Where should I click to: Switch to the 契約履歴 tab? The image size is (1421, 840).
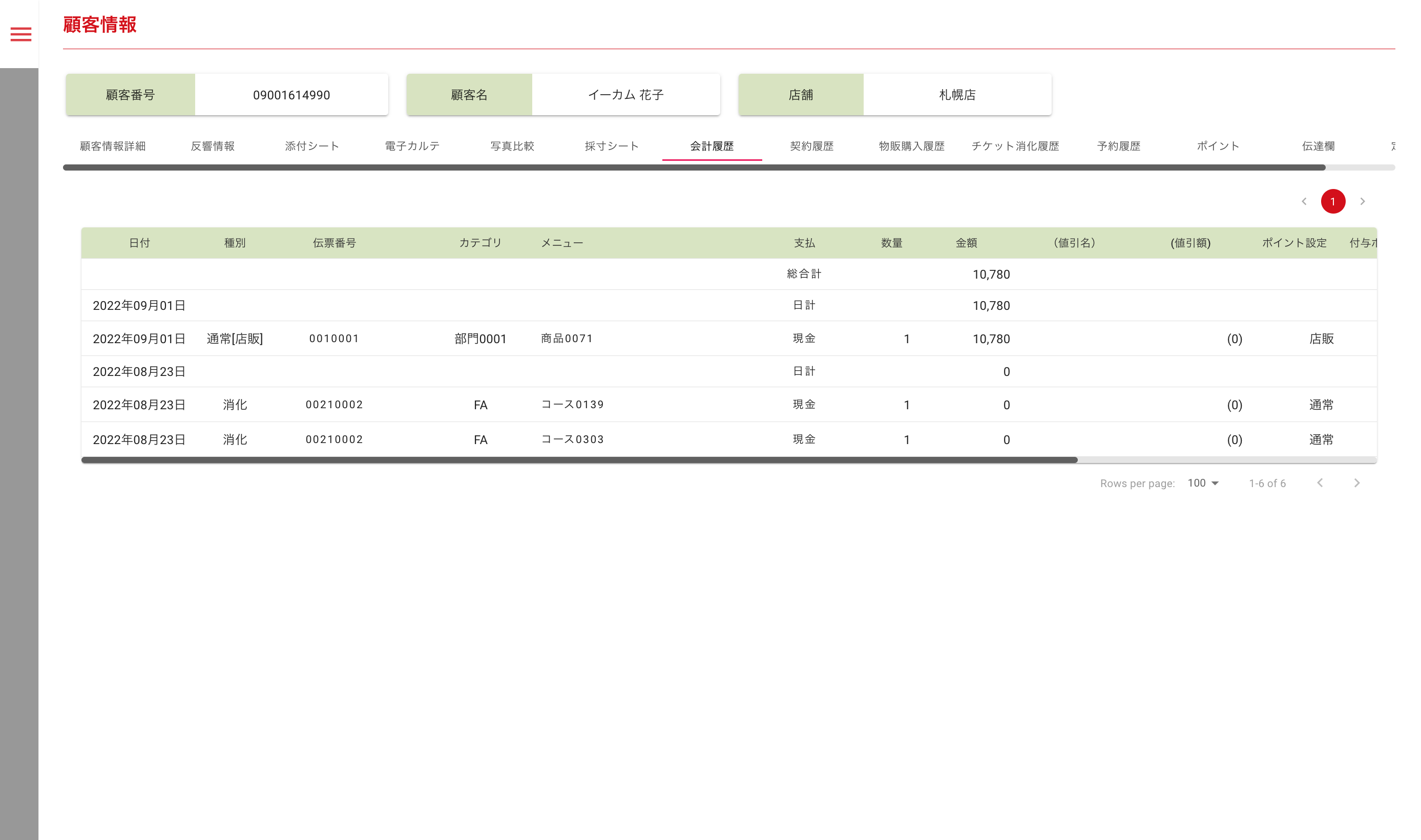811,146
